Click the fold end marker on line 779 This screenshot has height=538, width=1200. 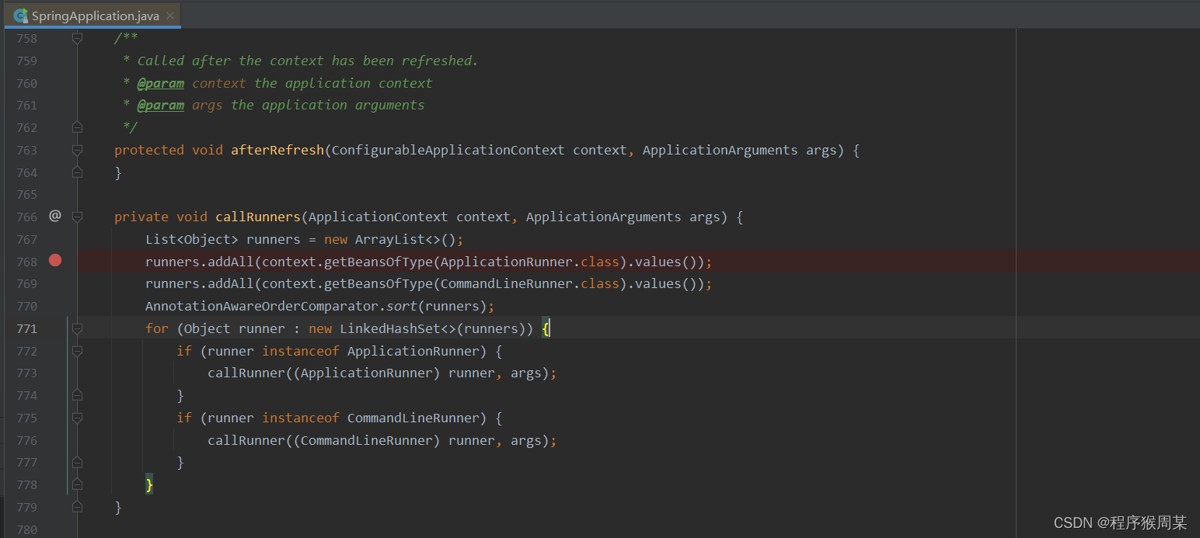pos(77,507)
